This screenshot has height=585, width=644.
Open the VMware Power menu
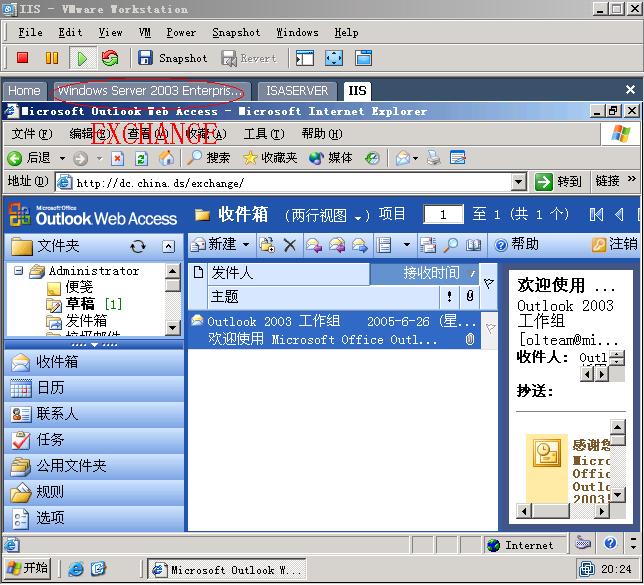click(x=181, y=32)
